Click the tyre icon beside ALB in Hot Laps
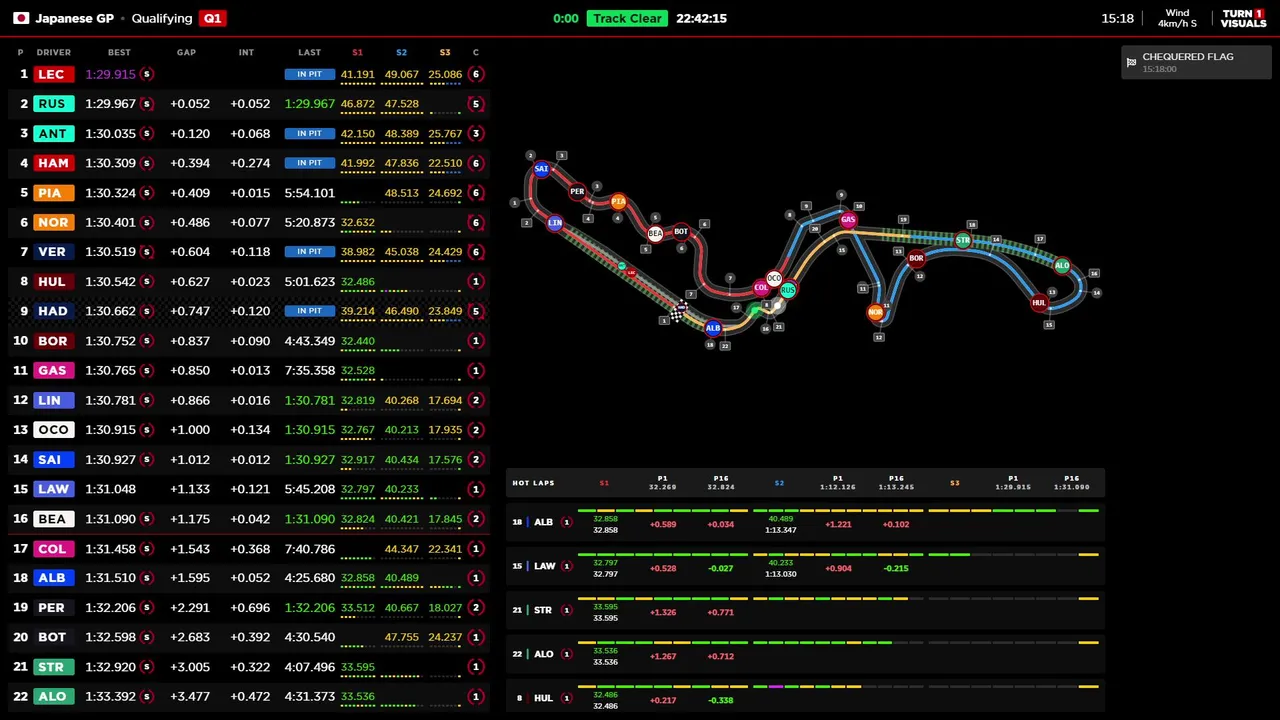The image size is (1280, 720). 566,522
